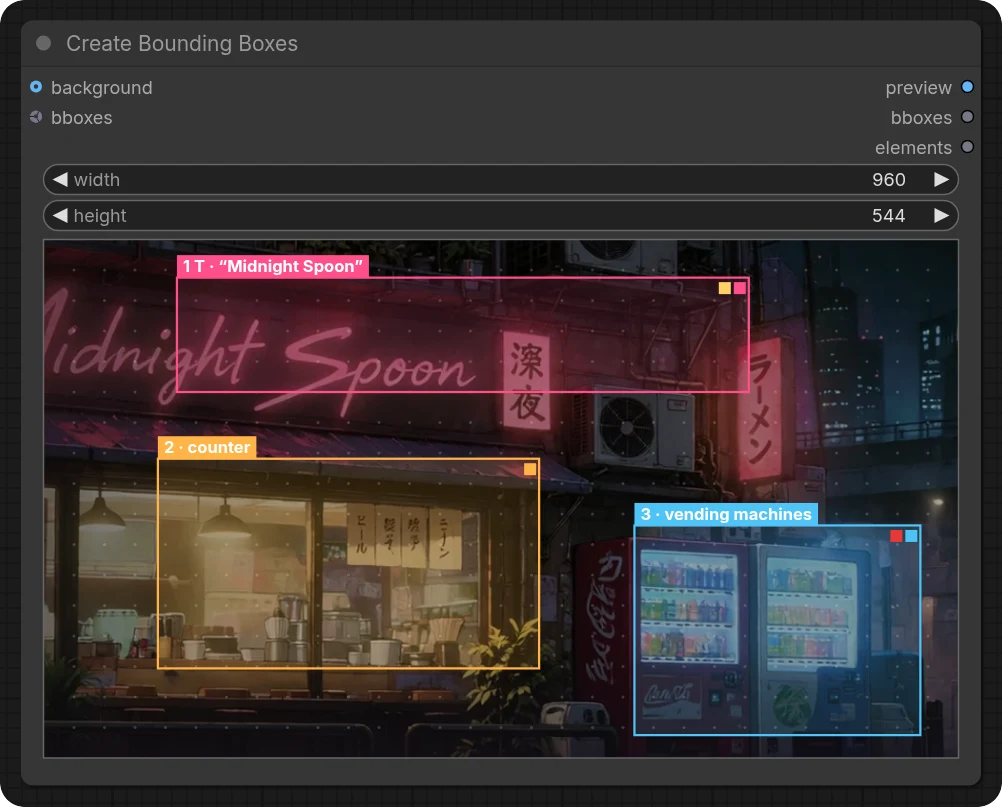Click the pink swatch in Midnight Spoon box
This screenshot has height=807, width=1002.
[740, 288]
